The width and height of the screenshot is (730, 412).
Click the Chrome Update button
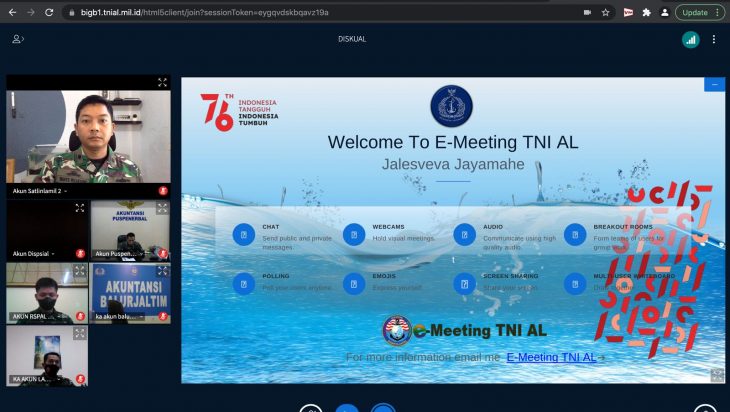click(700, 12)
